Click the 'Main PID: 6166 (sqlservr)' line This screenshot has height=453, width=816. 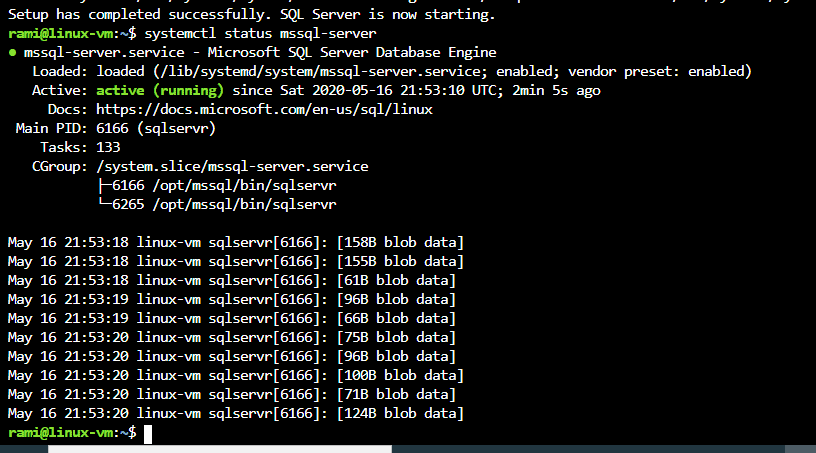coord(116,128)
